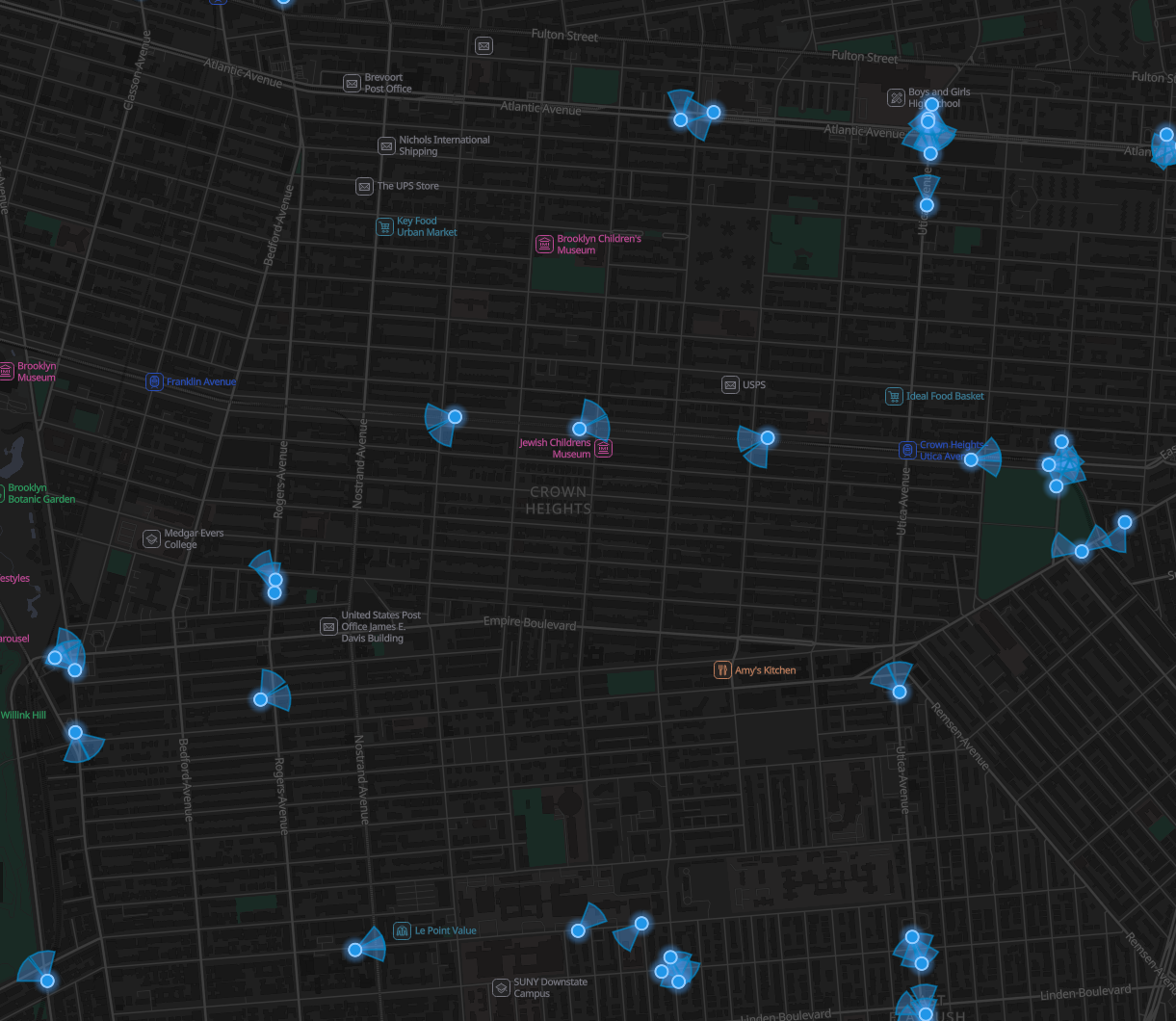Click the Linden Boulevard label at right edge

pyautogui.click(x=1086, y=993)
